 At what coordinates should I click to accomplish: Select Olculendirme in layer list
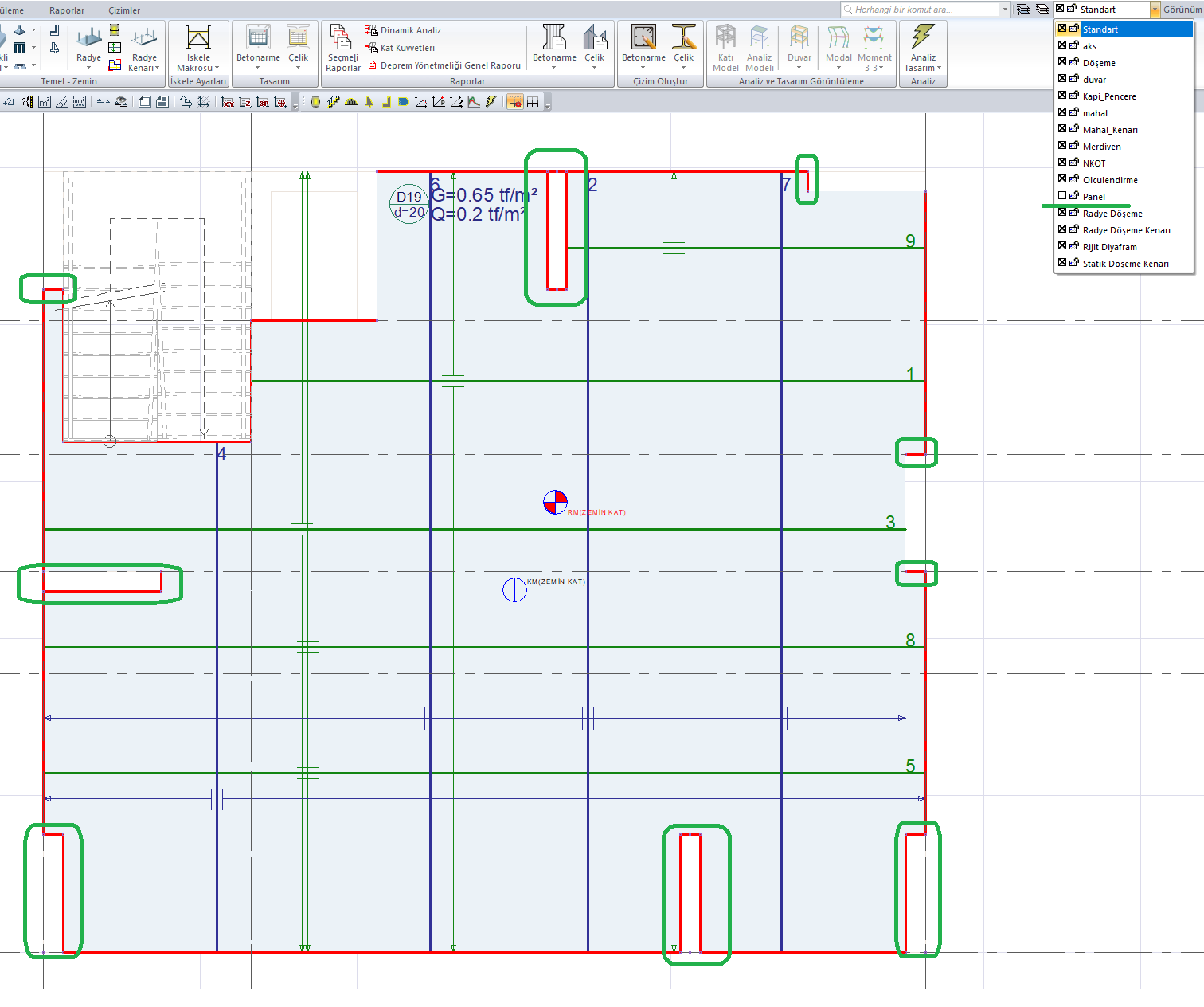pyautogui.click(x=1124, y=180)
